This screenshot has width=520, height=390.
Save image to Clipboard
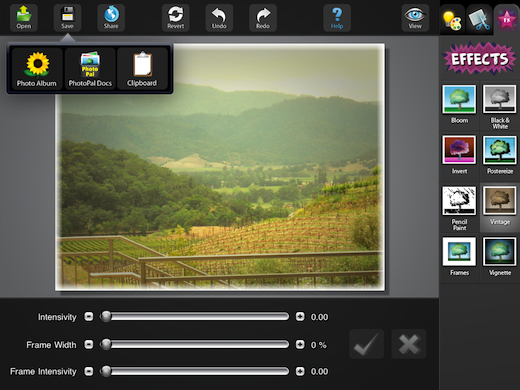coord(142,69)
